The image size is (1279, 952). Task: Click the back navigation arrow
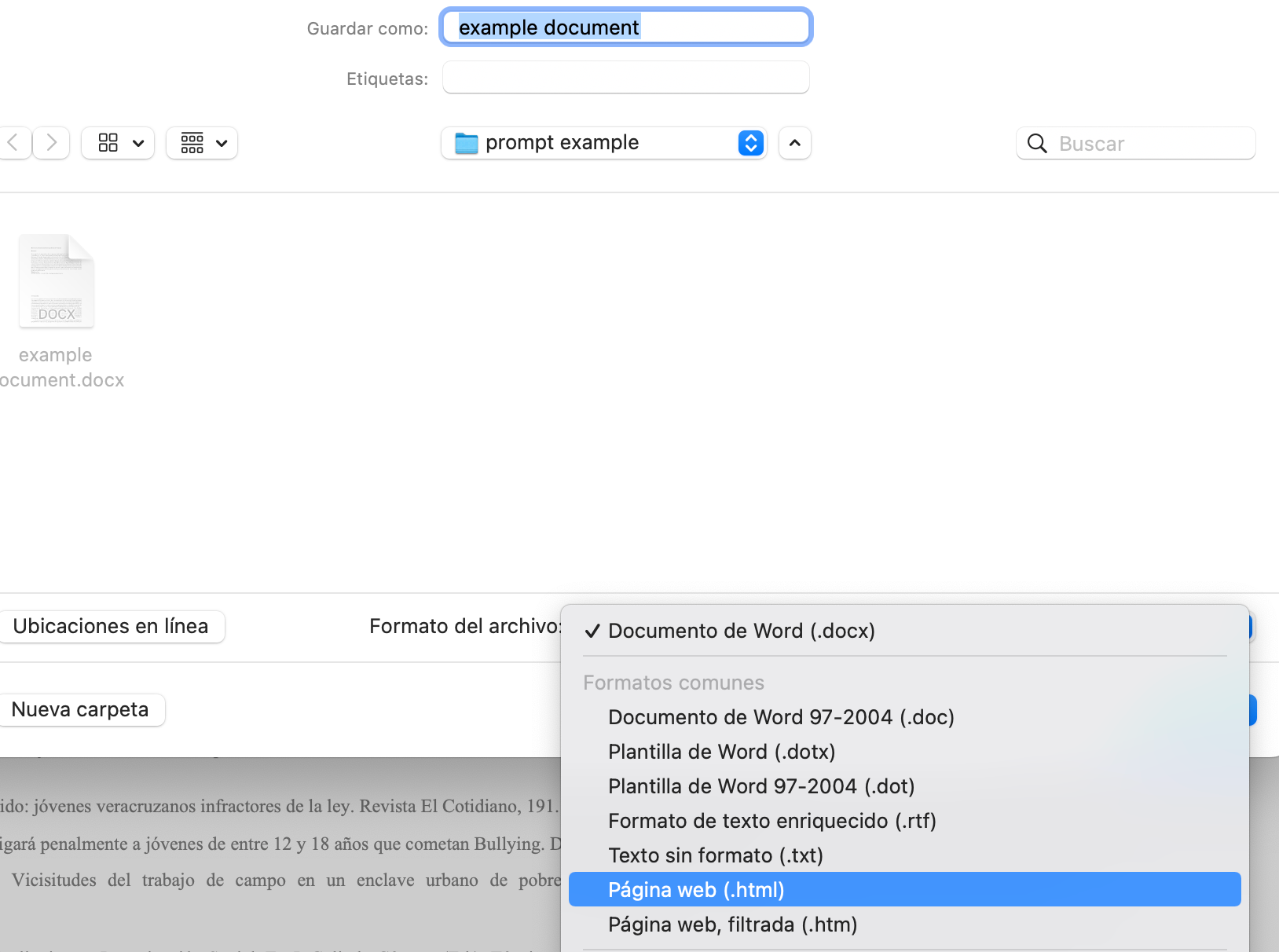(x=14, y=143)
